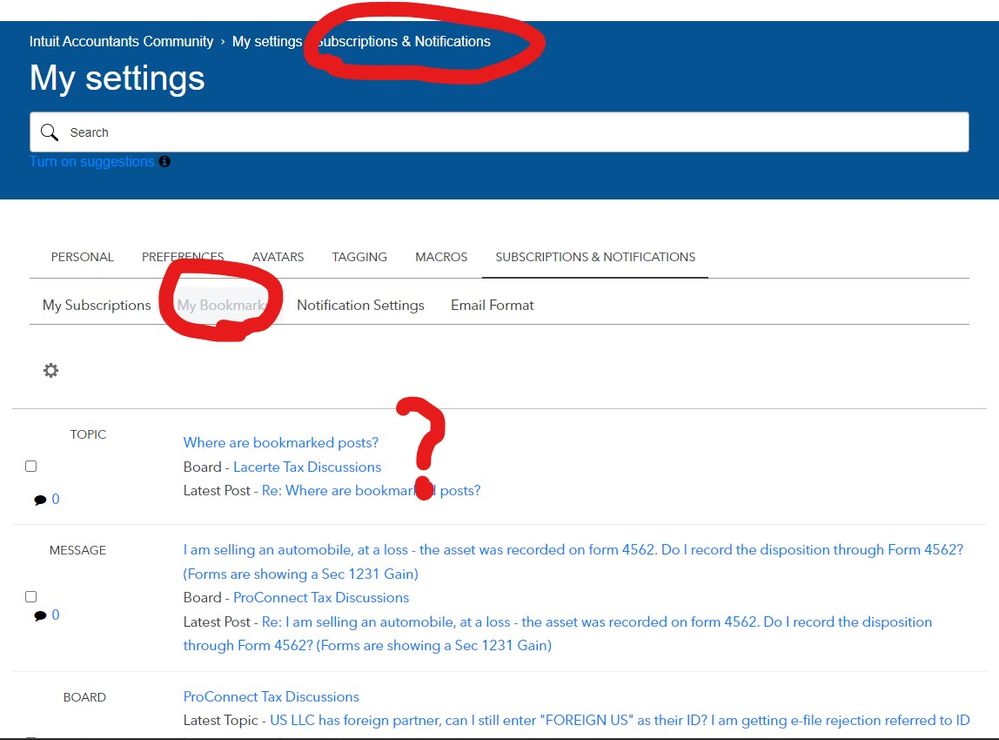The height and width of the screenshot is (740, 999).
Task: Check the Message subscription checkbox
Action: (x=31, y=597)
